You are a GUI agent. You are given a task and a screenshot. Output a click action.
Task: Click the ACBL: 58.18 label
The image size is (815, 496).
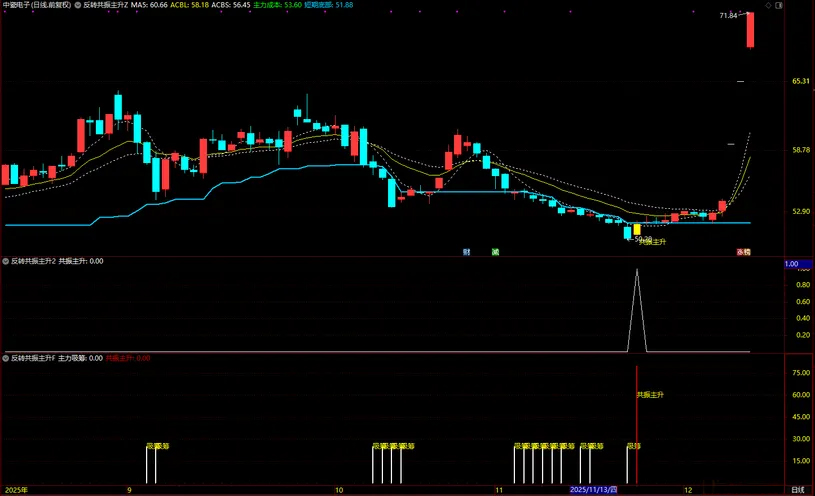click(x=189, y=5)
